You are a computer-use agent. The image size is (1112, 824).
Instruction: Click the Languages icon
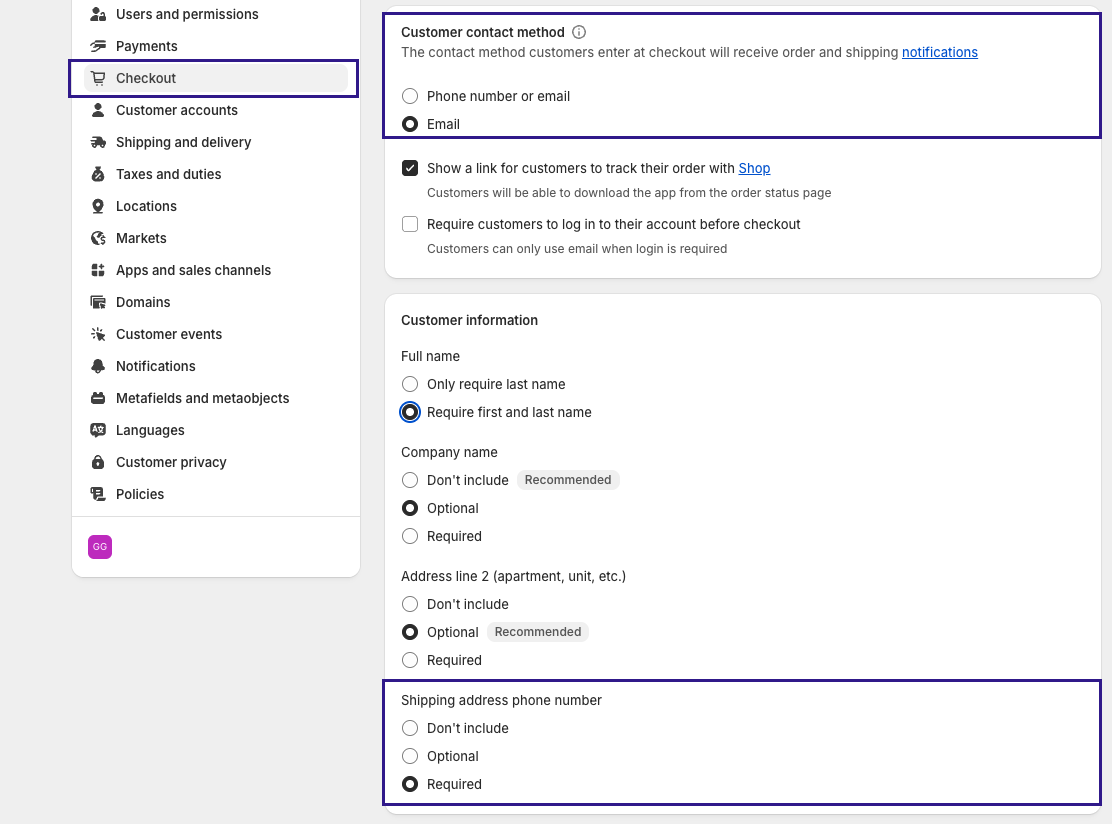click(x=99, y=430)
